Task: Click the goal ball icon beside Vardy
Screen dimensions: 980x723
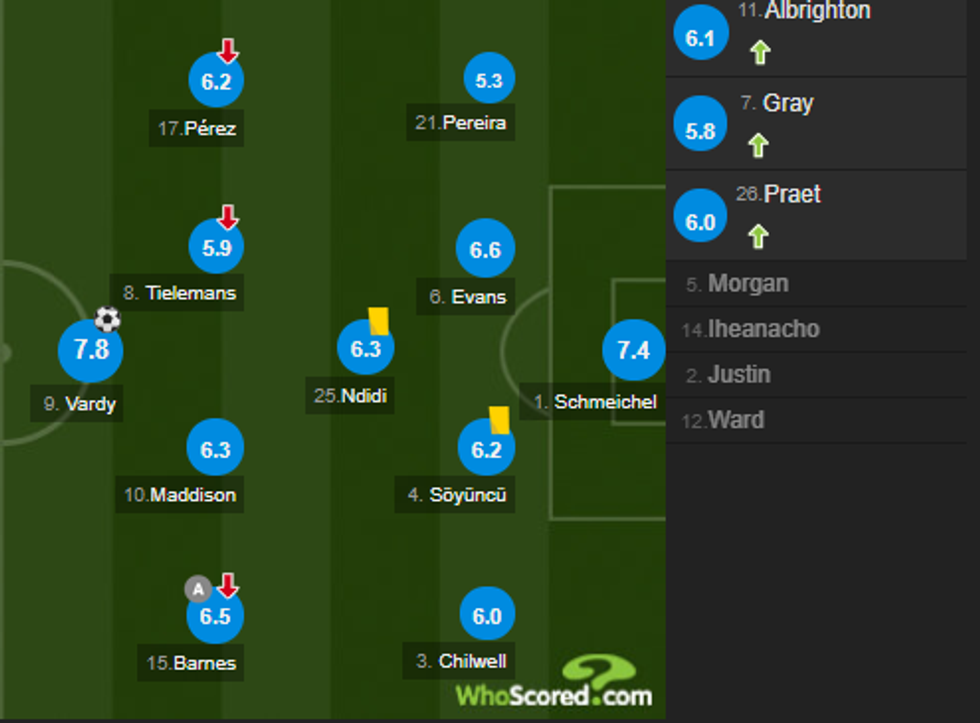Action: (x=108, y=320)
